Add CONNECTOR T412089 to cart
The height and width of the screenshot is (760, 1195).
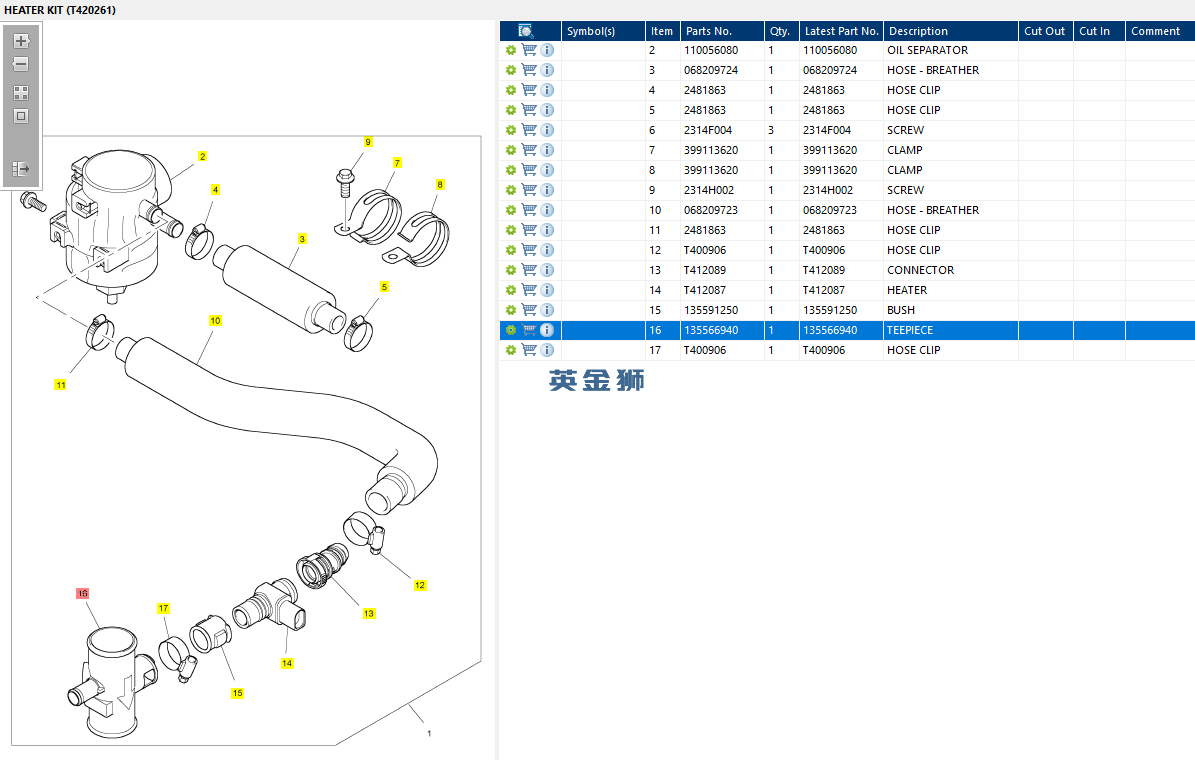point(529,270)
